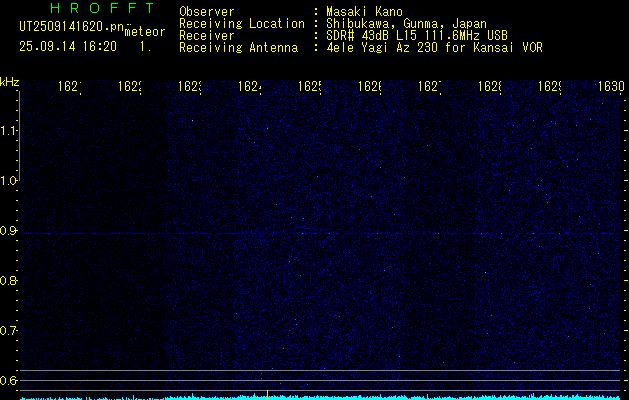This screenshot has width=629, height=400.
Task: Click the 0.9 kHz axis label
Action: [x=8, y=231]
